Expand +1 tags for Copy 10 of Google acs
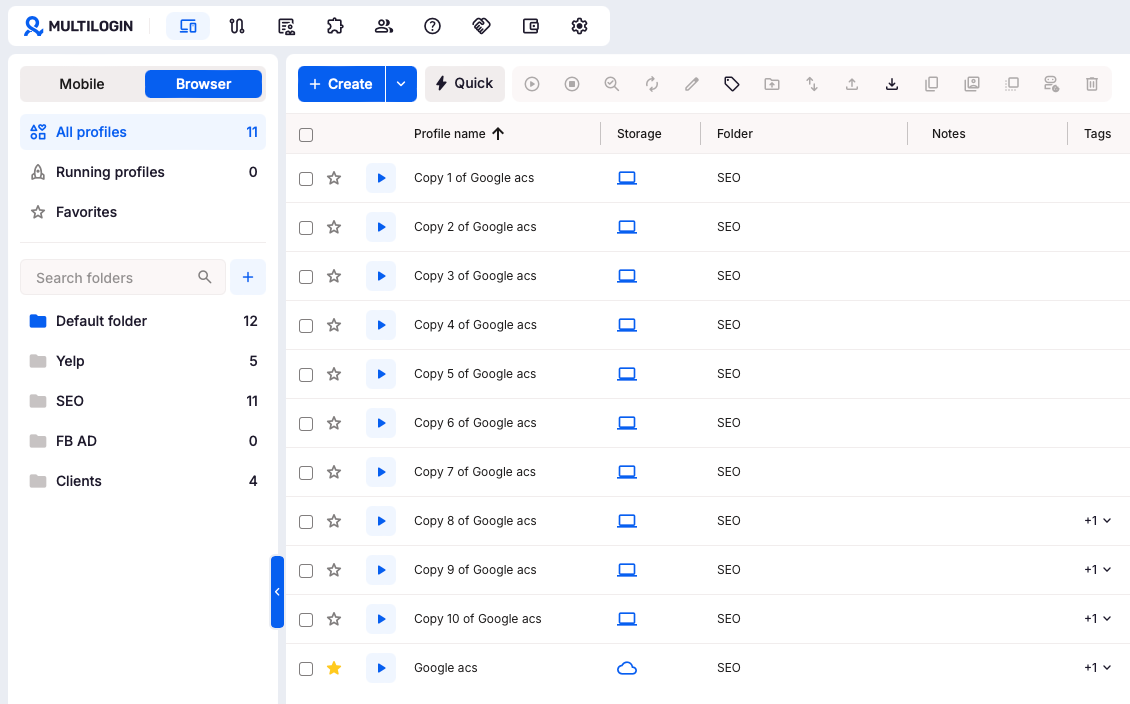Screen dimensions: 1130x704 [1098, 619]
